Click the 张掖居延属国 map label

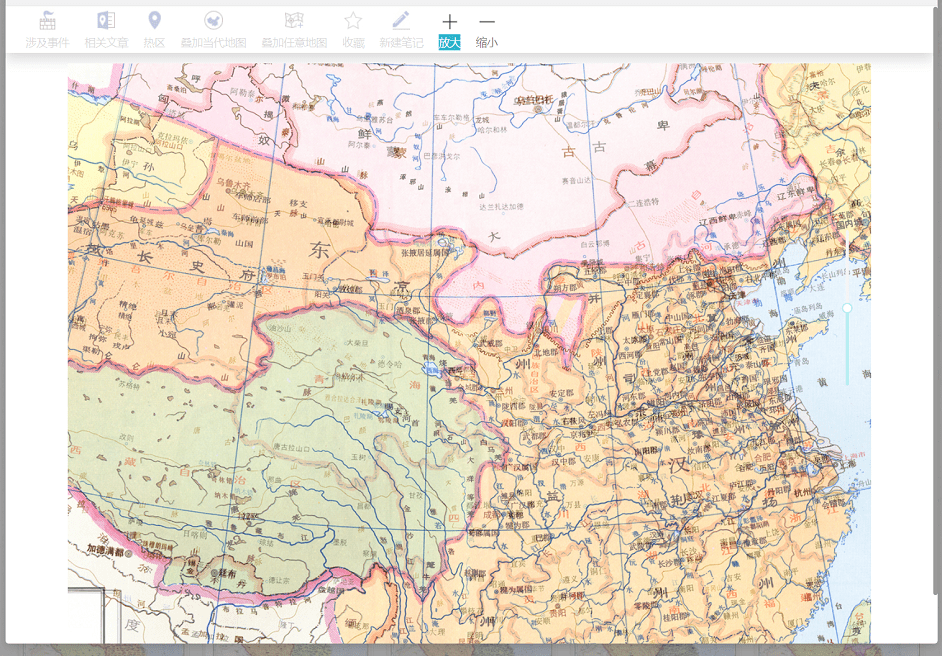[x=425, y=253]
